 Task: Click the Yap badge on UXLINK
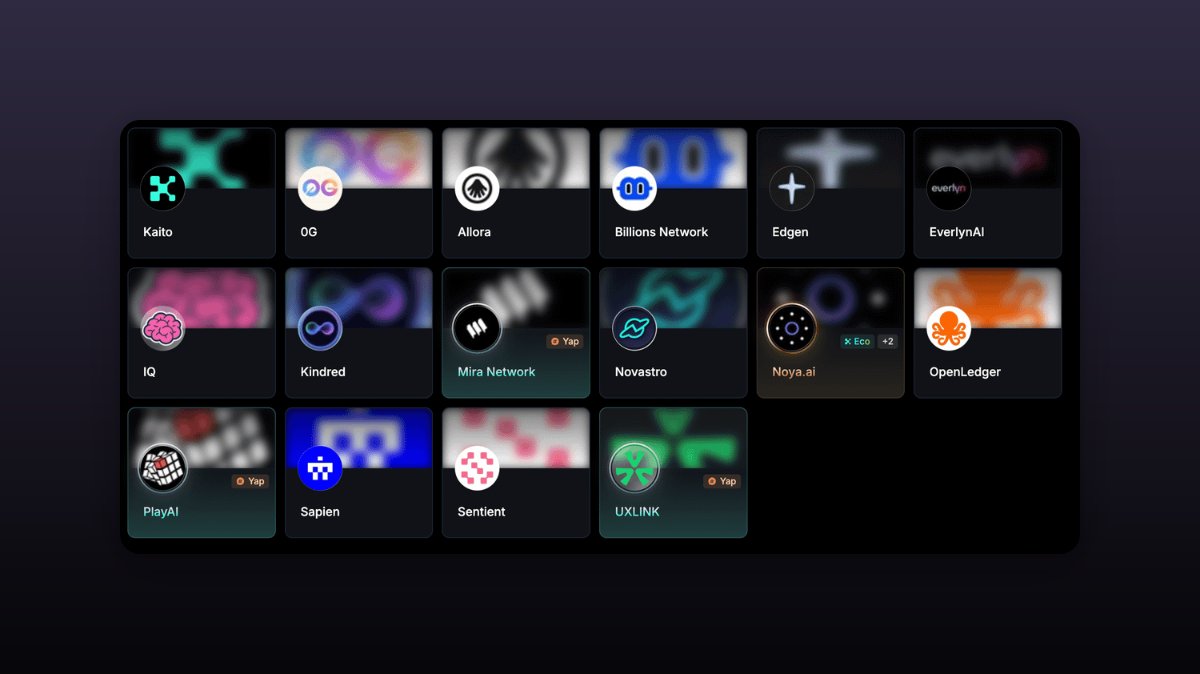(x=722, y=481)
